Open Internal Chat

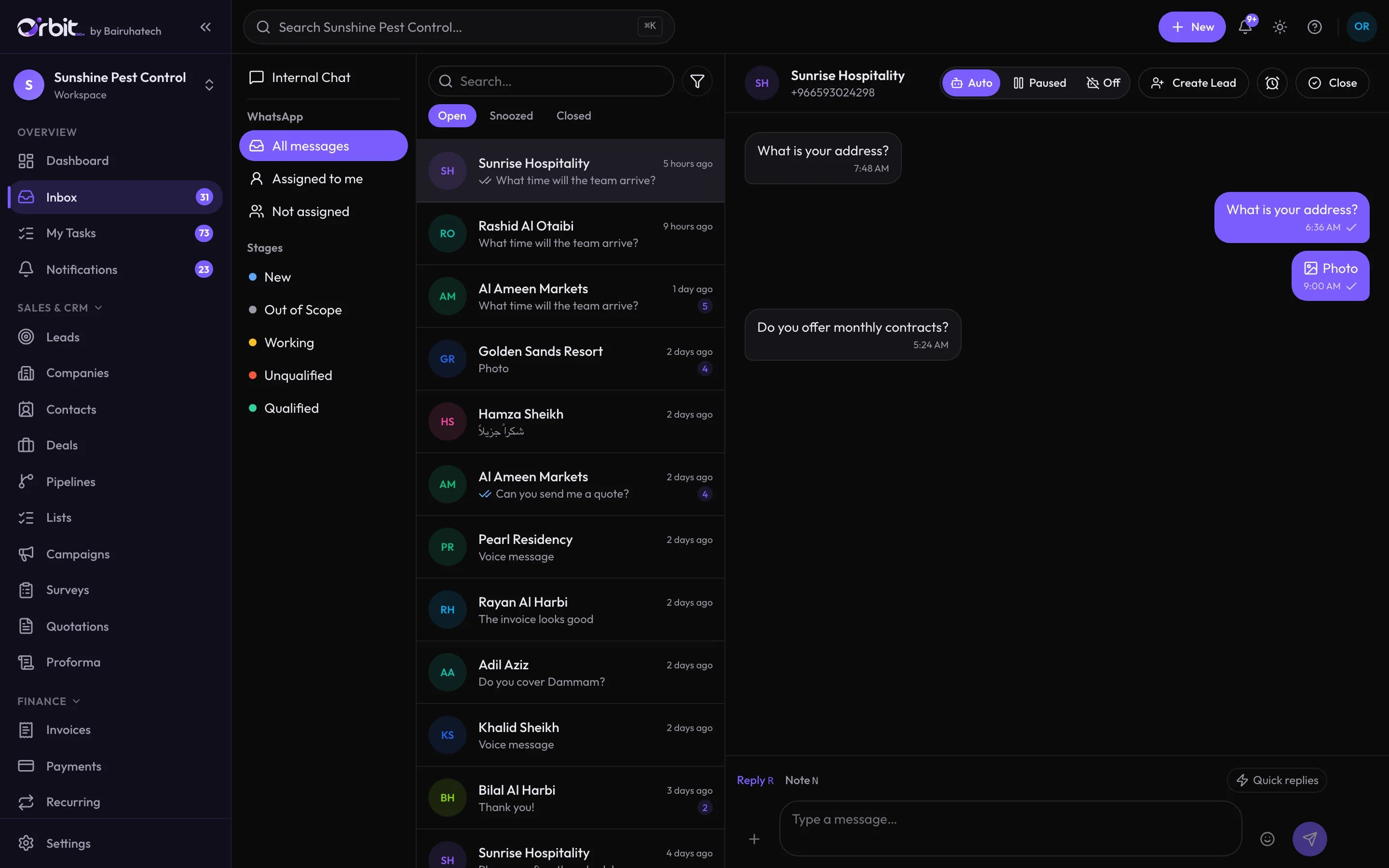coord(323,78)
